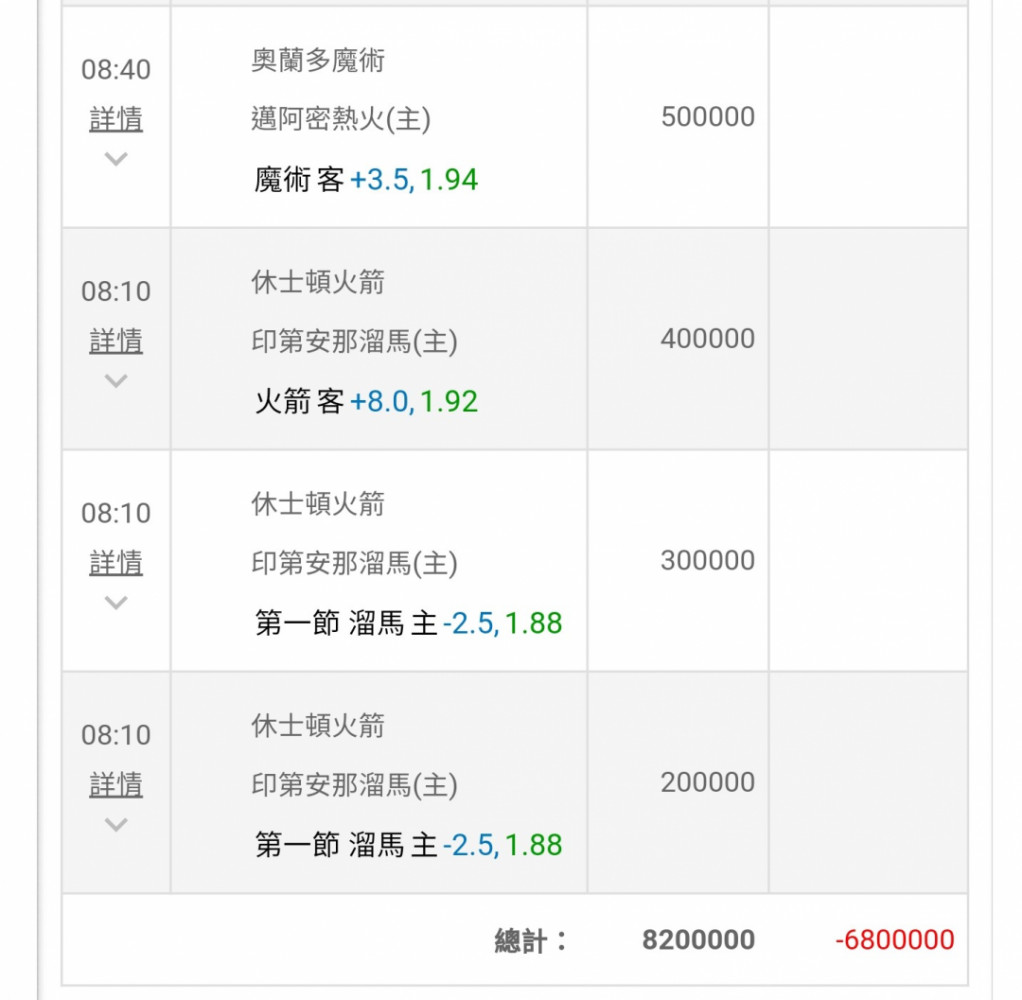Open 詳情 link for the 08:40 game

pyautogui.click(x=116, y=119)
